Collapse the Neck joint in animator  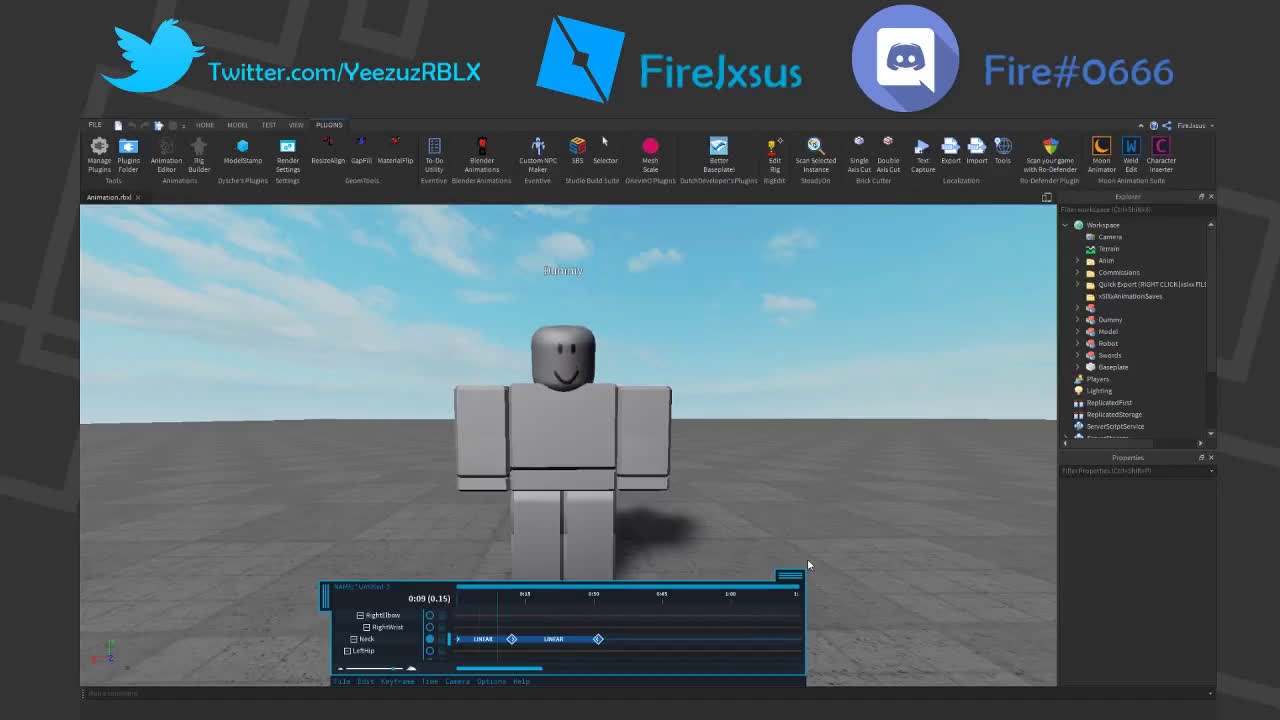point(354,639)
